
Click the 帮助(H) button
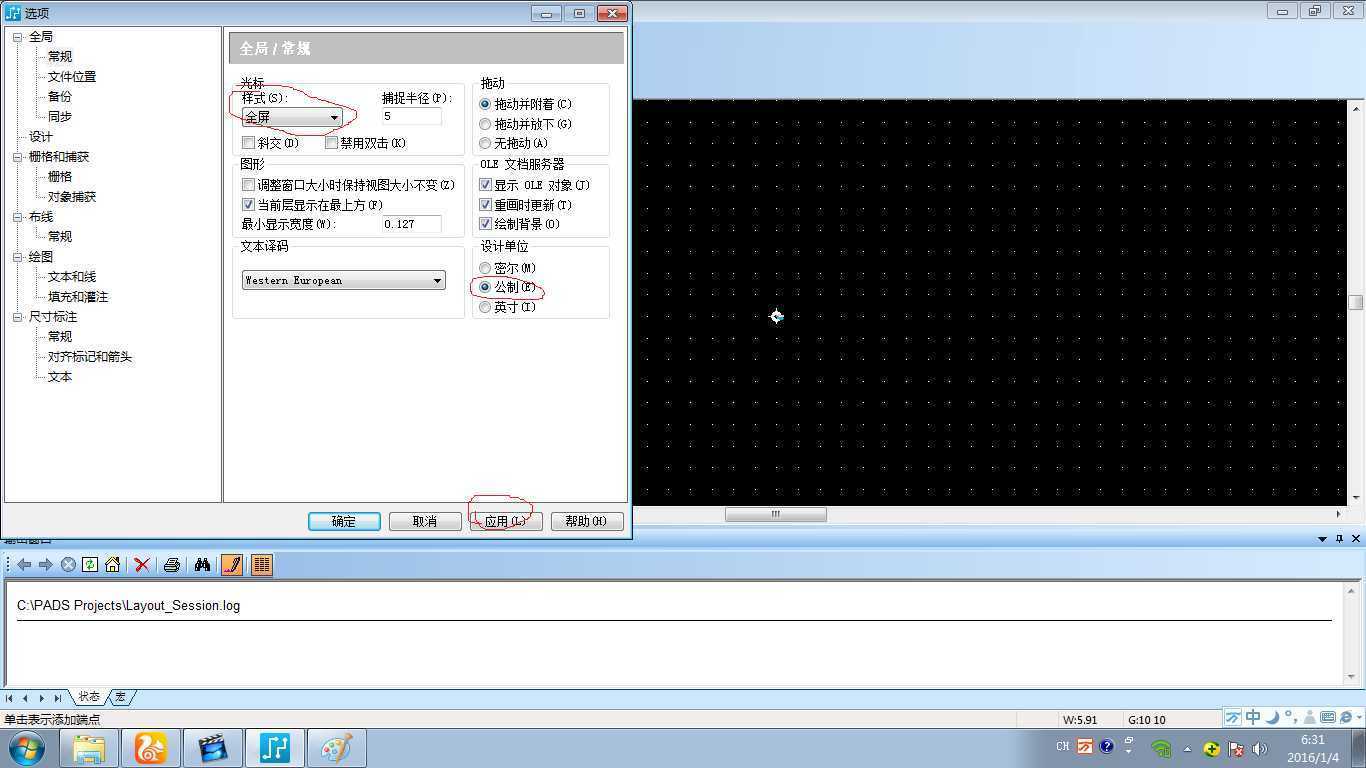587,521
